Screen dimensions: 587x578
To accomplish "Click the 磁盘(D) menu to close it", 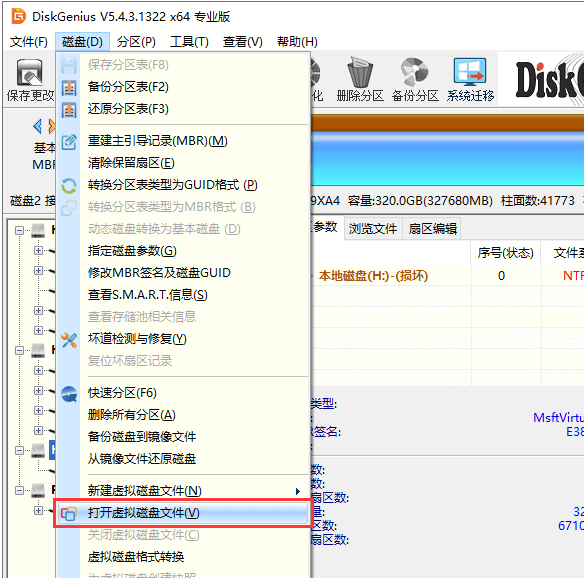I will click(x=82, y=42).
